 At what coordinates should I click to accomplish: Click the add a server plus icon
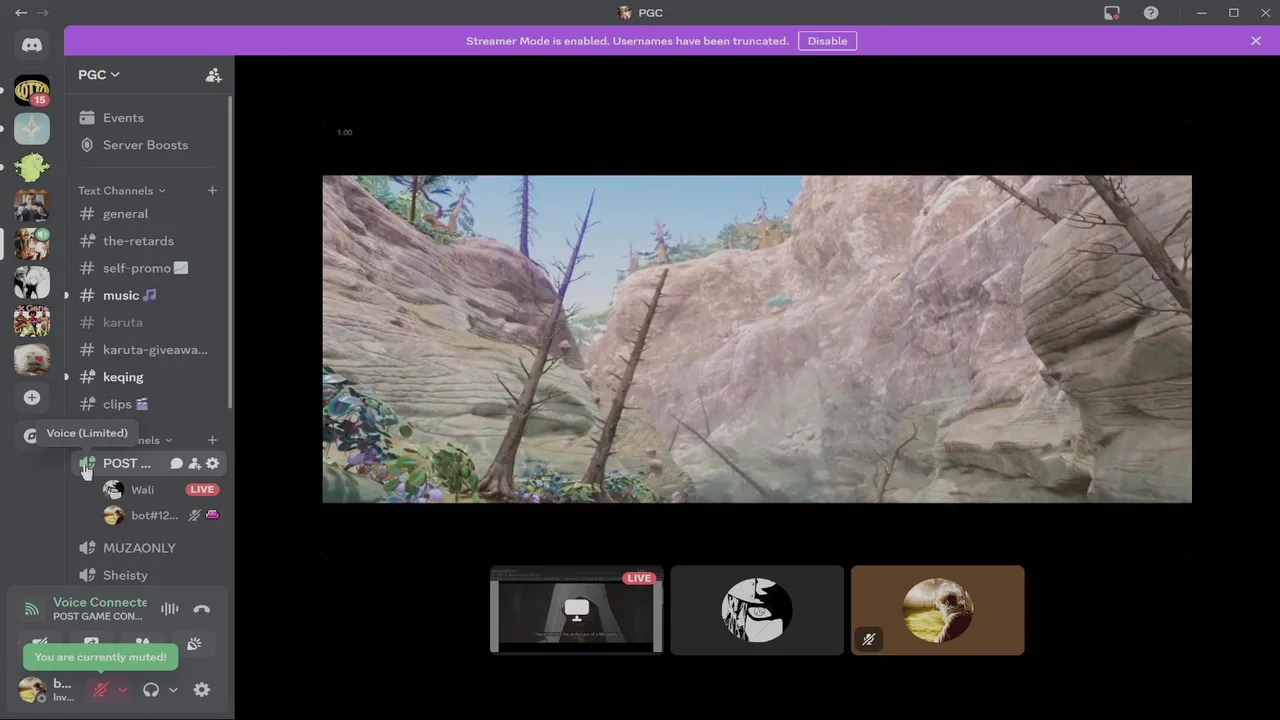click(x=32, y=397)
